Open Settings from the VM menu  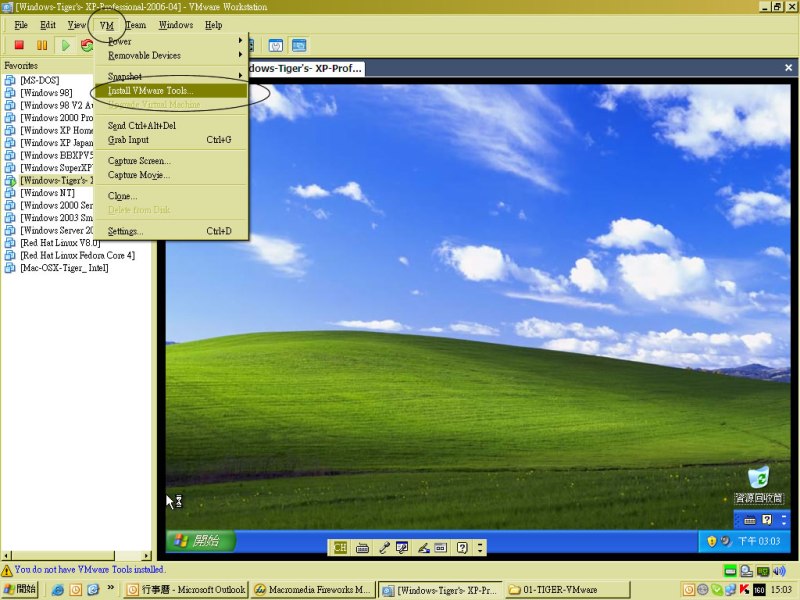coord(171,231)
